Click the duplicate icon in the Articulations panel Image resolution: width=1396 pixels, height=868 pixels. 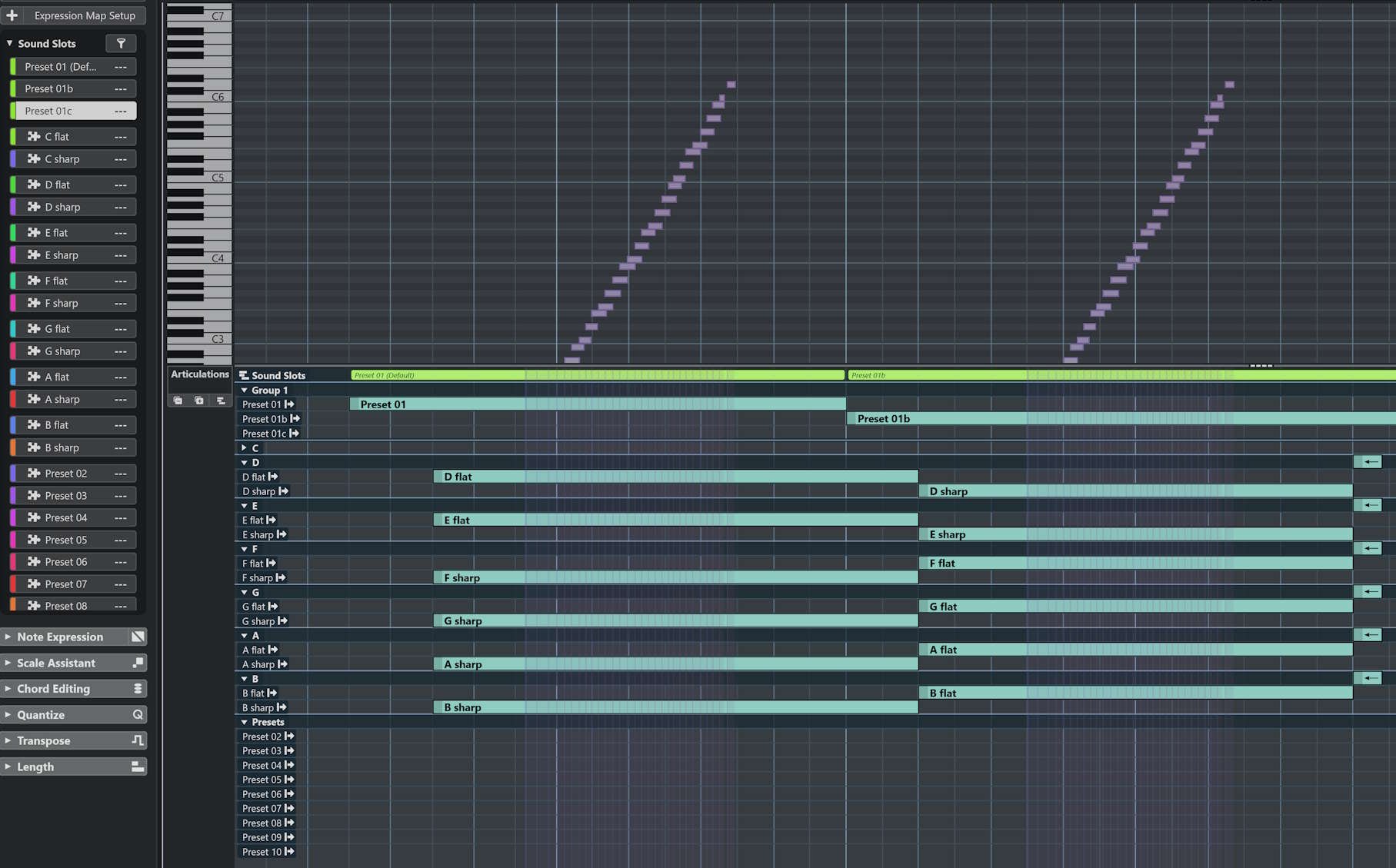[x=178, y=401]
